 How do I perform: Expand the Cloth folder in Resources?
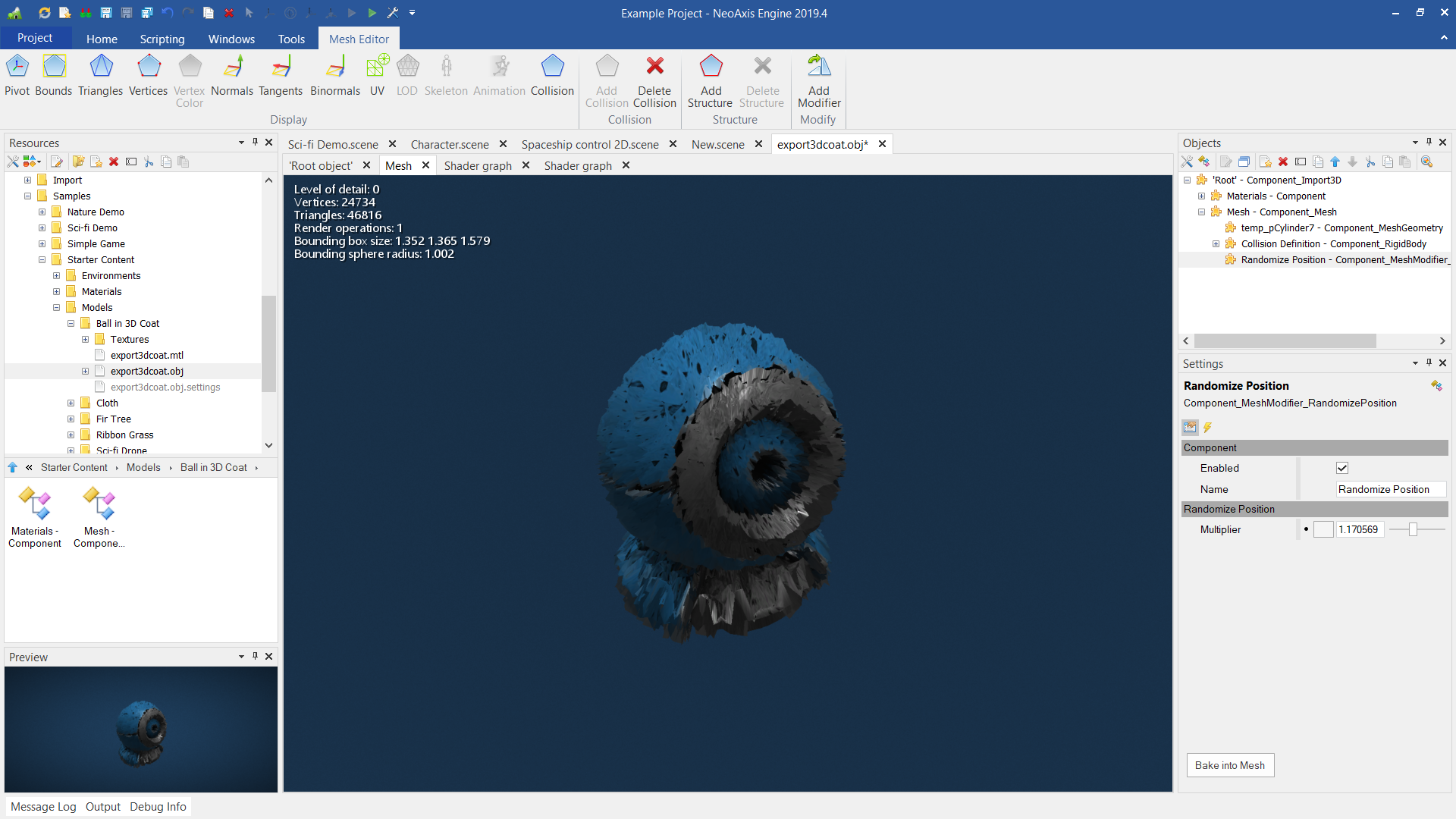(x=71, y=403)
